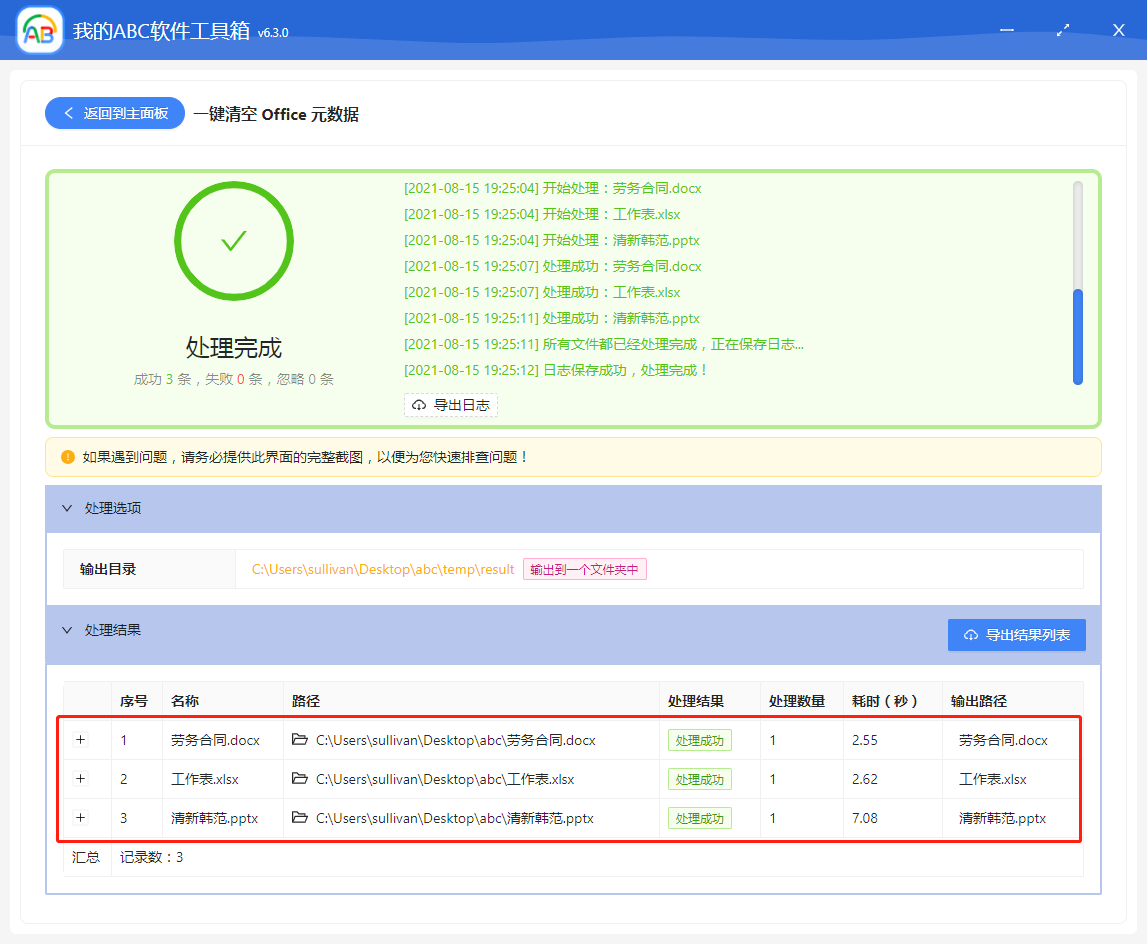The width and height of the screenshot is (1147, 944).
Task: Click the 导出结果列表 button
Action: click(1017, 634)
